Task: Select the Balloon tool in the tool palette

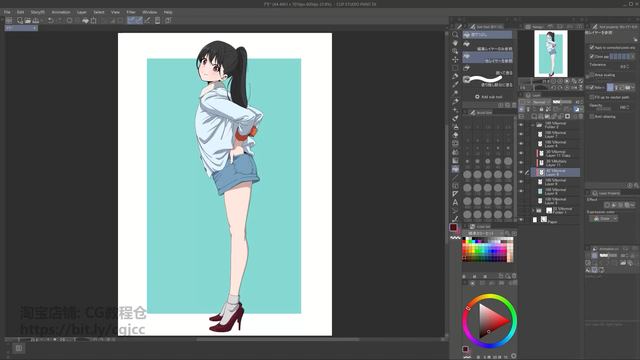Action: tap(455, 211)
